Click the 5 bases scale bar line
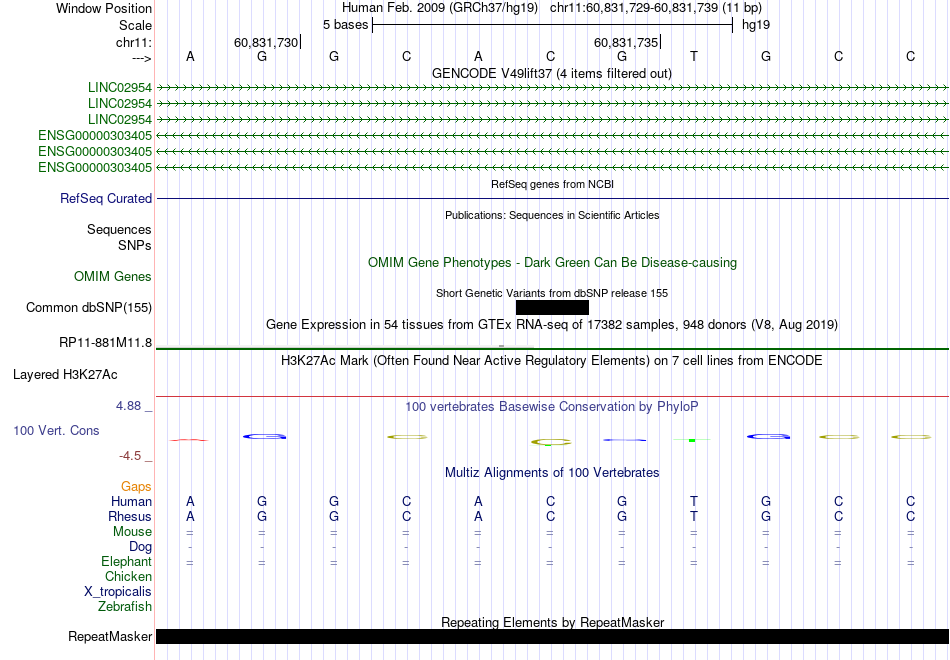950x660 pixels. 552,25
